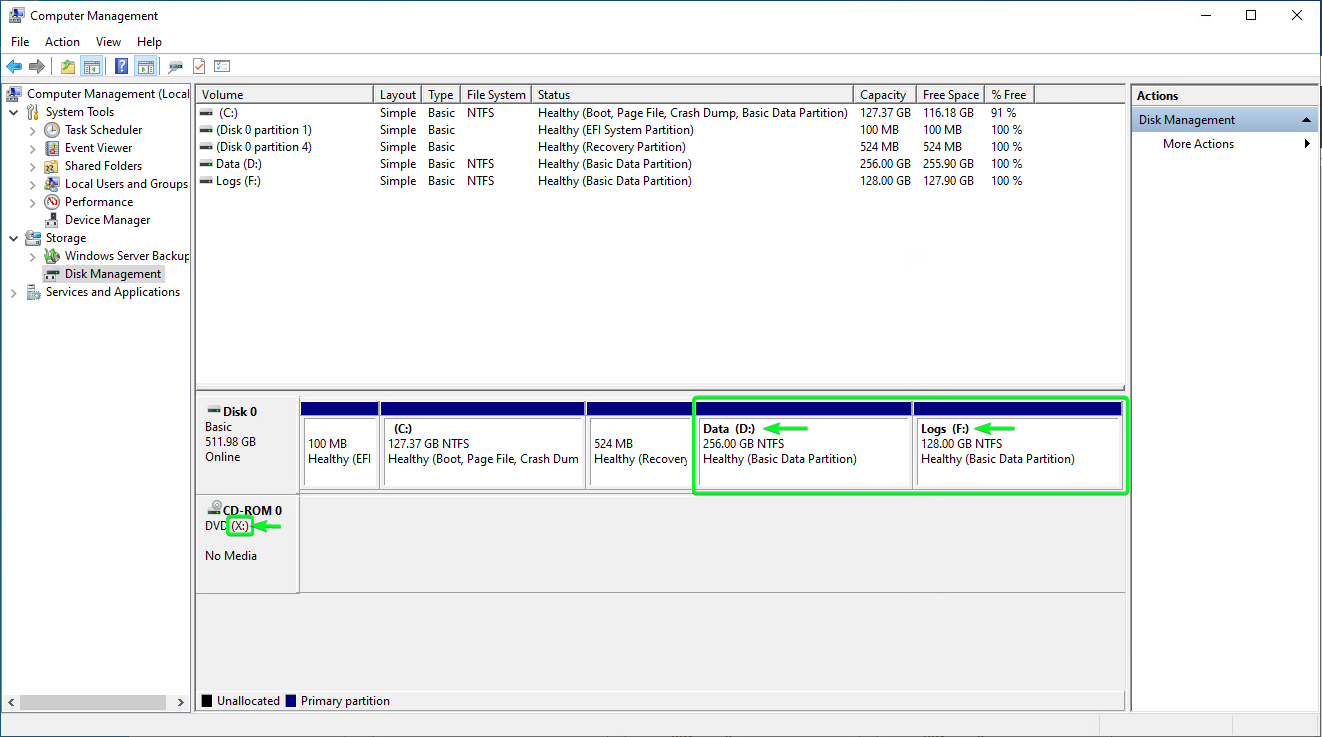The width and height of the screenshot is (1322, 737).
Task: Select Device Manager in the tree
Action: pyautogui.click(x=107, y=220)
